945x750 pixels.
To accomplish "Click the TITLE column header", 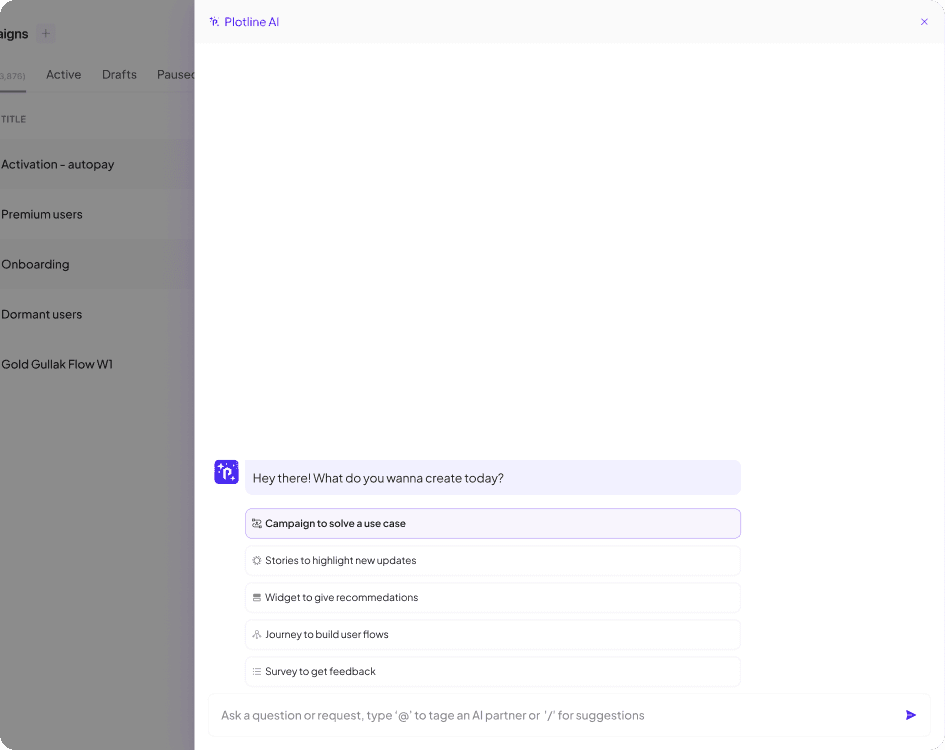I will tap(13, 119).
